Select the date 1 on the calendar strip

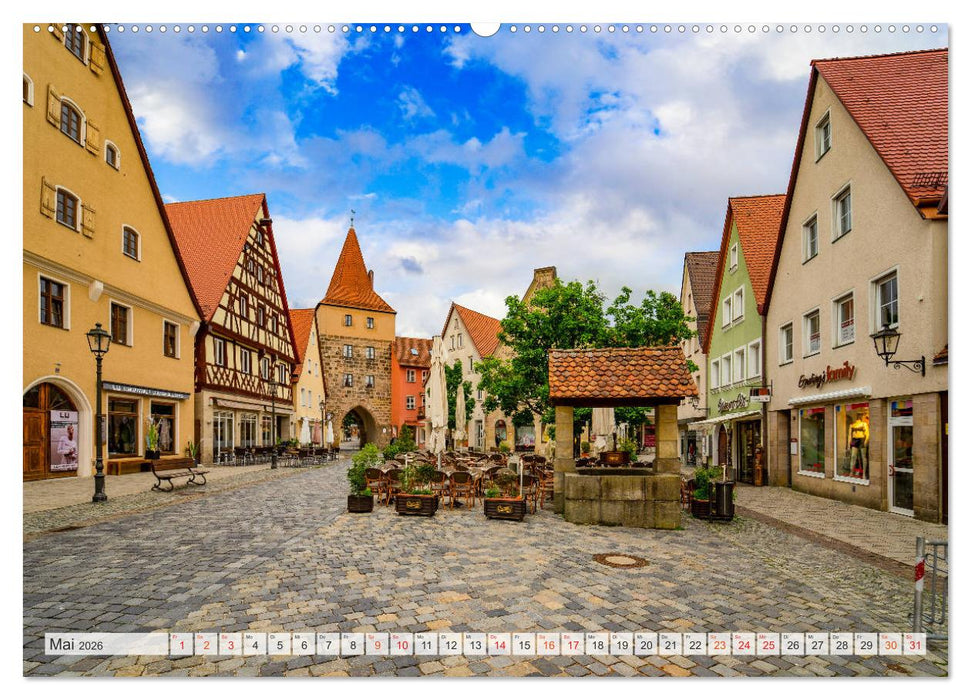click(180, 646)
